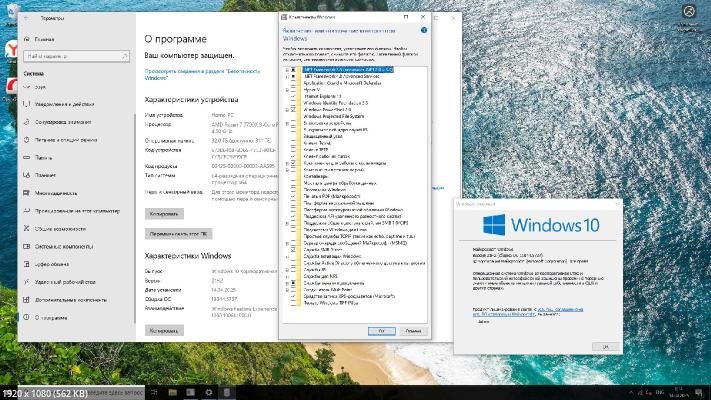Enable the Песочница Windows checkbox
This screenshot has height=400, width=711.
tap(293, 190)
